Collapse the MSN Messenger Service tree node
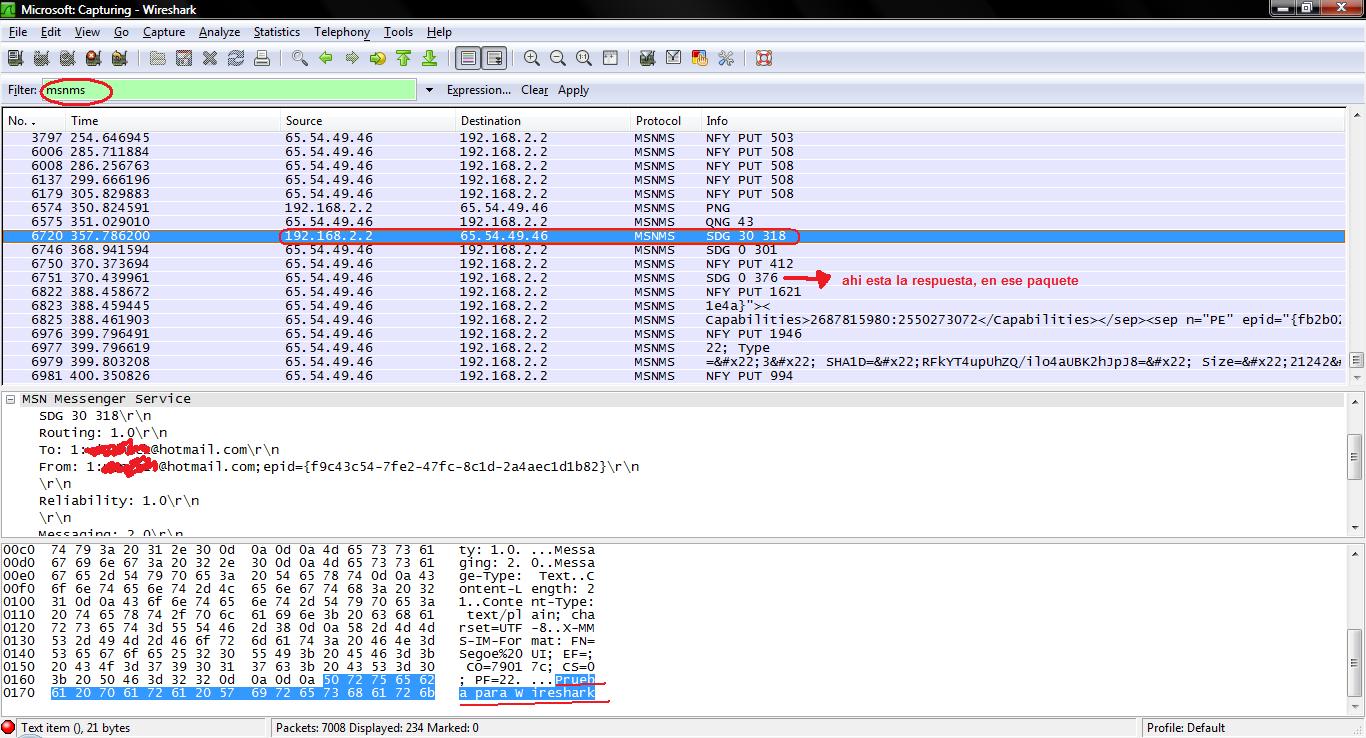Image resolution: width=1366 pixels, height=738 pixels. click(x=11, y=399)
